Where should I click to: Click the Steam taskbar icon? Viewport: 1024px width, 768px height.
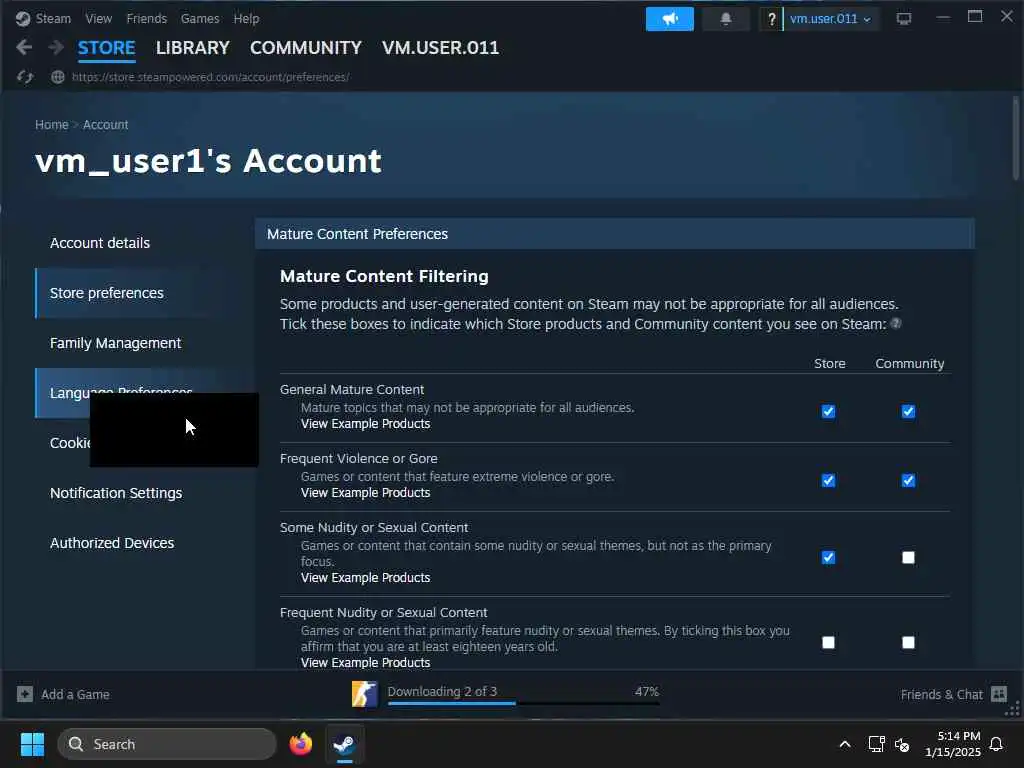coord(344,744)
